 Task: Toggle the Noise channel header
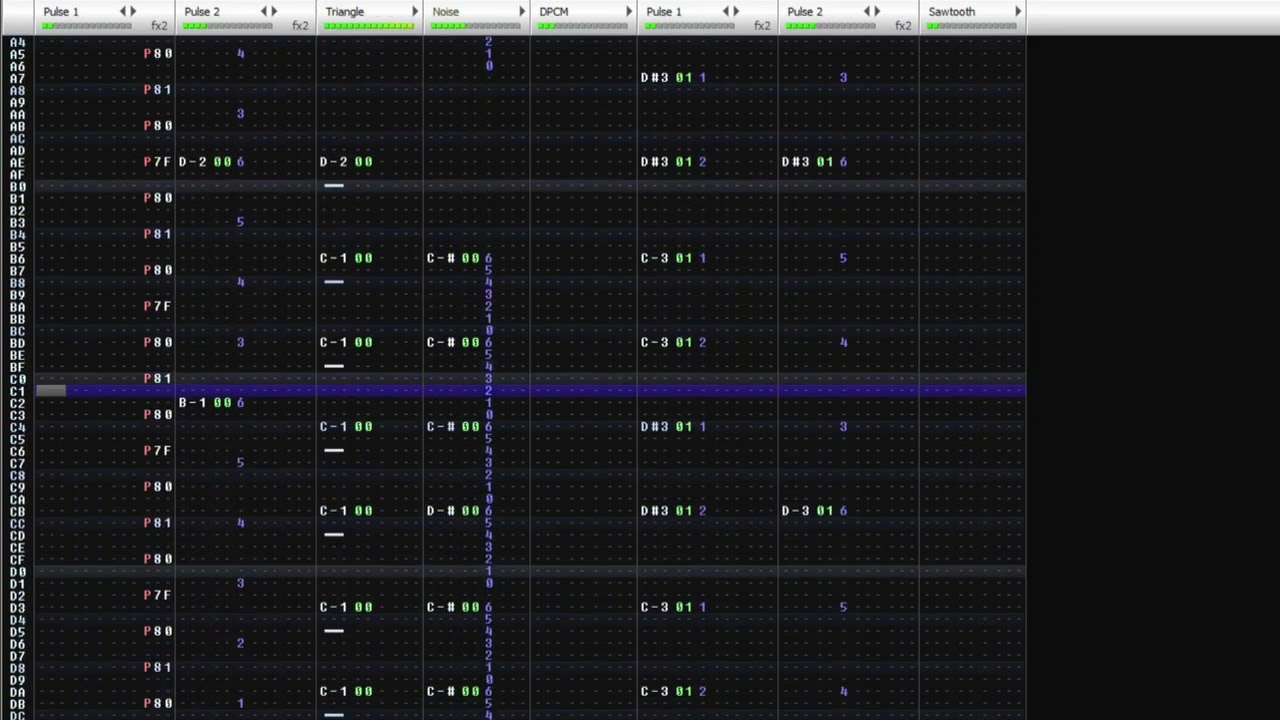click(446, 12)
